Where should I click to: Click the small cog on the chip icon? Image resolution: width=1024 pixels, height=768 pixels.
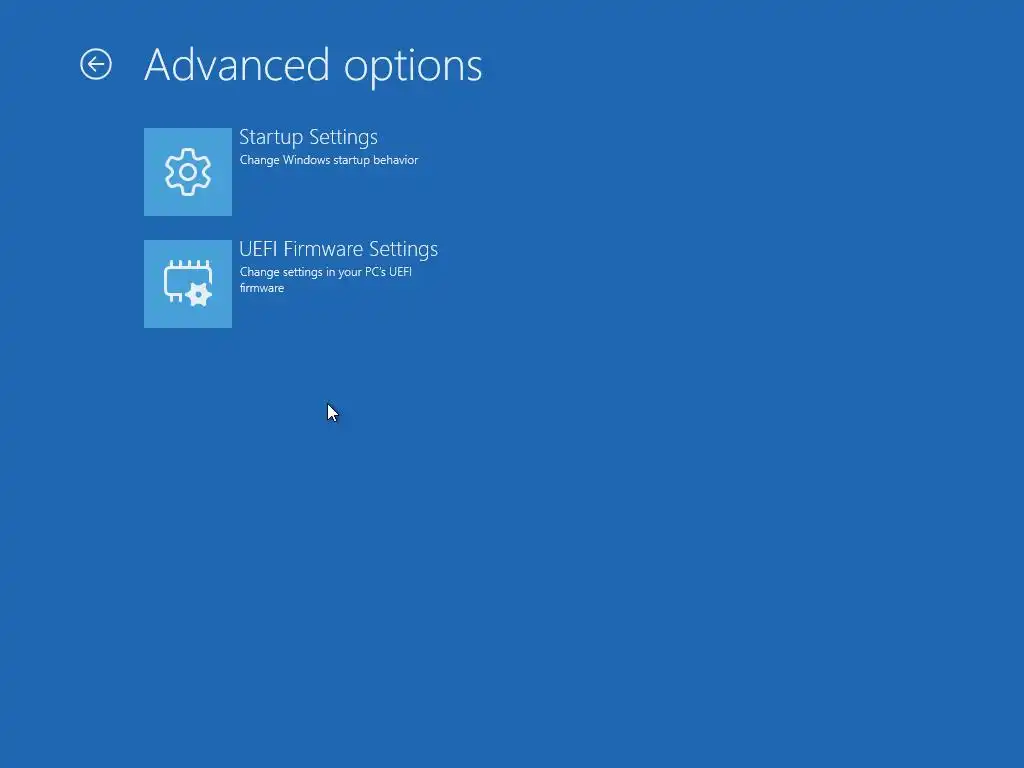click(x=199, y=295)
